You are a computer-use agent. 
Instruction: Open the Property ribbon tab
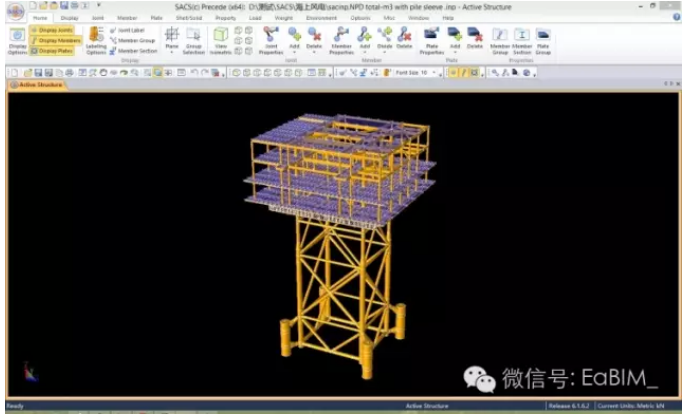point(225,18)
